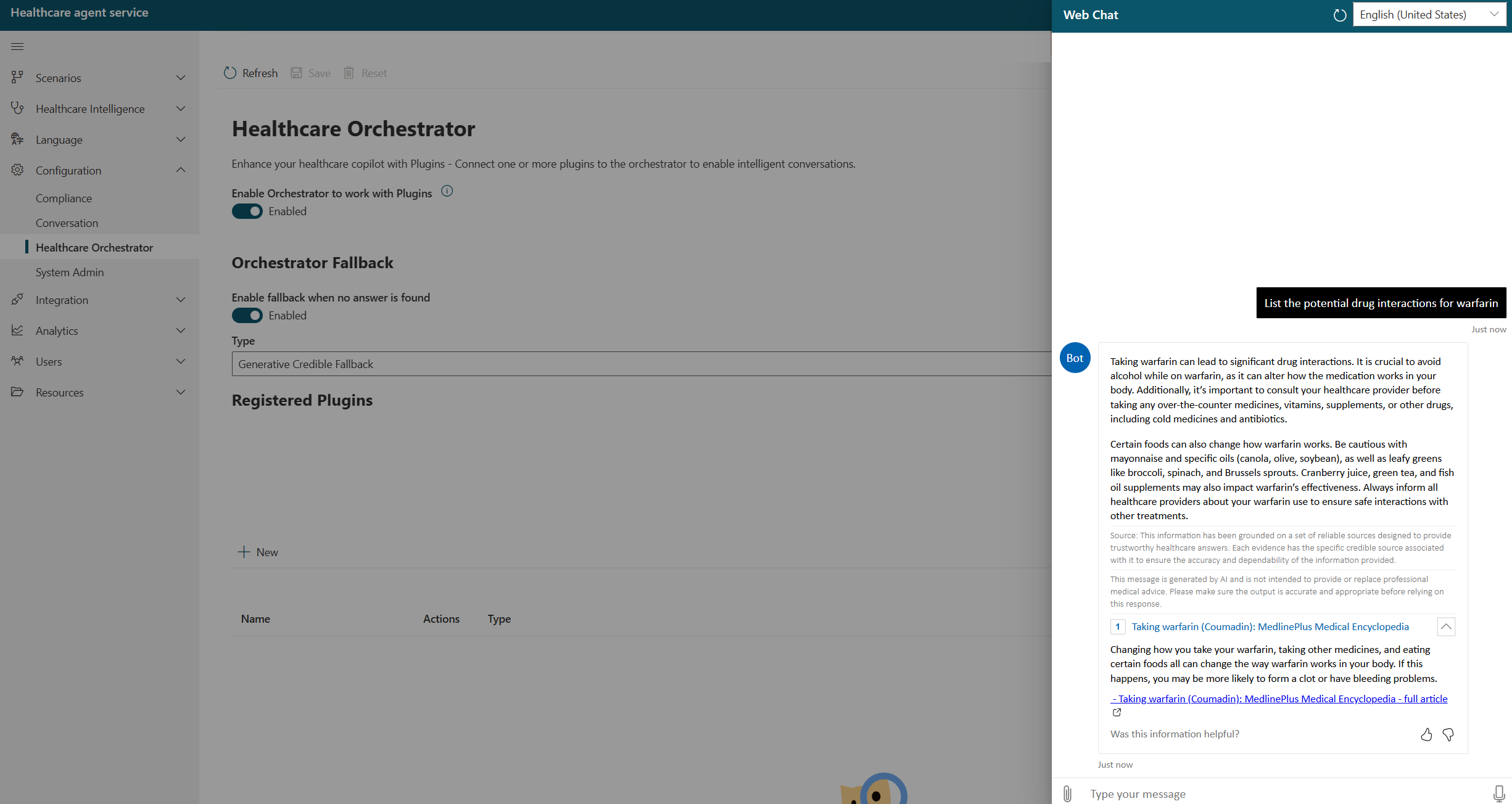Click the Refresh icon in the toolbar
This screenshot has width=1512, height=804.
[x=230, y=72]
